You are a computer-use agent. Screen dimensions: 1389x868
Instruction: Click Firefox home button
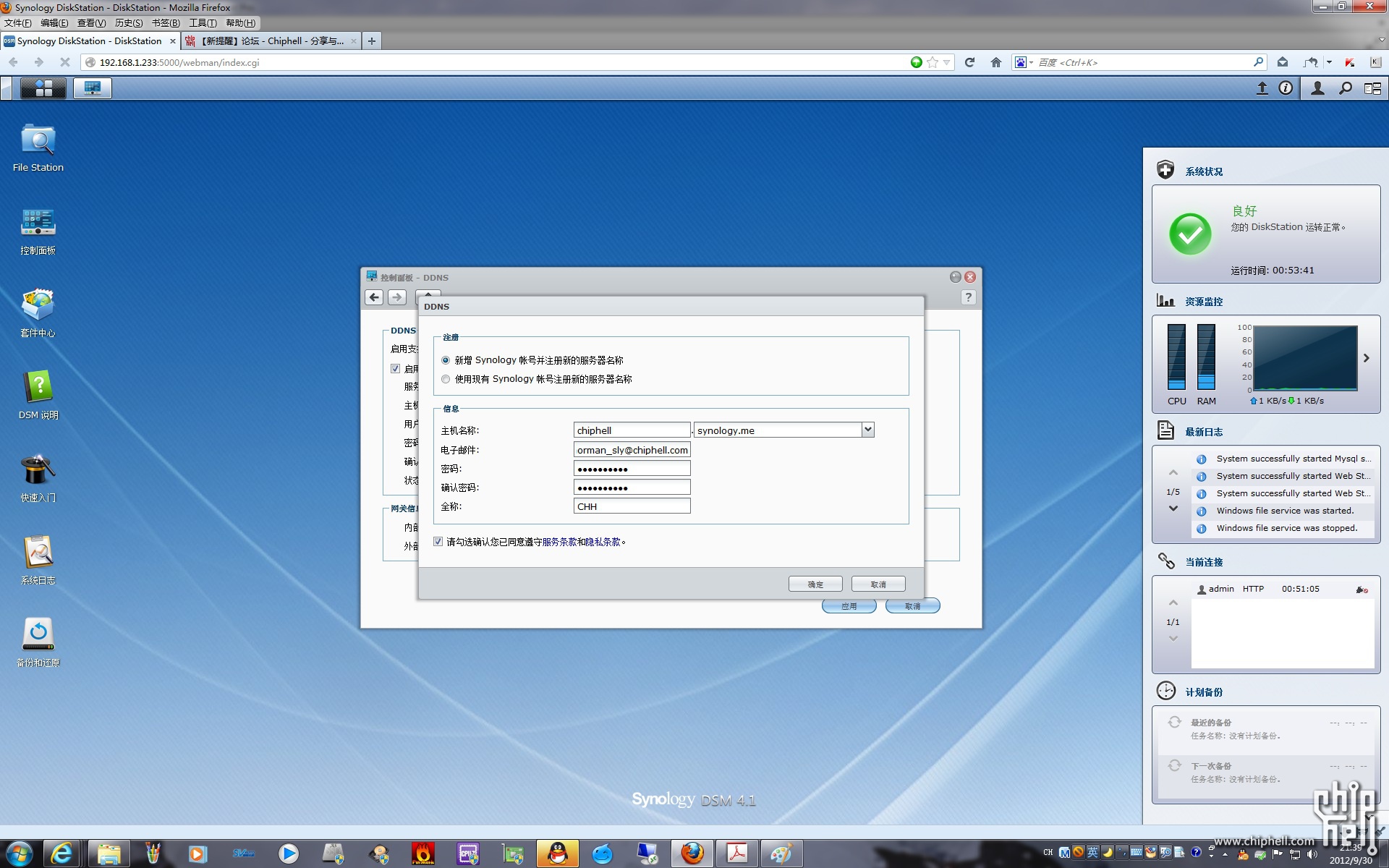[x=996, y=62]
